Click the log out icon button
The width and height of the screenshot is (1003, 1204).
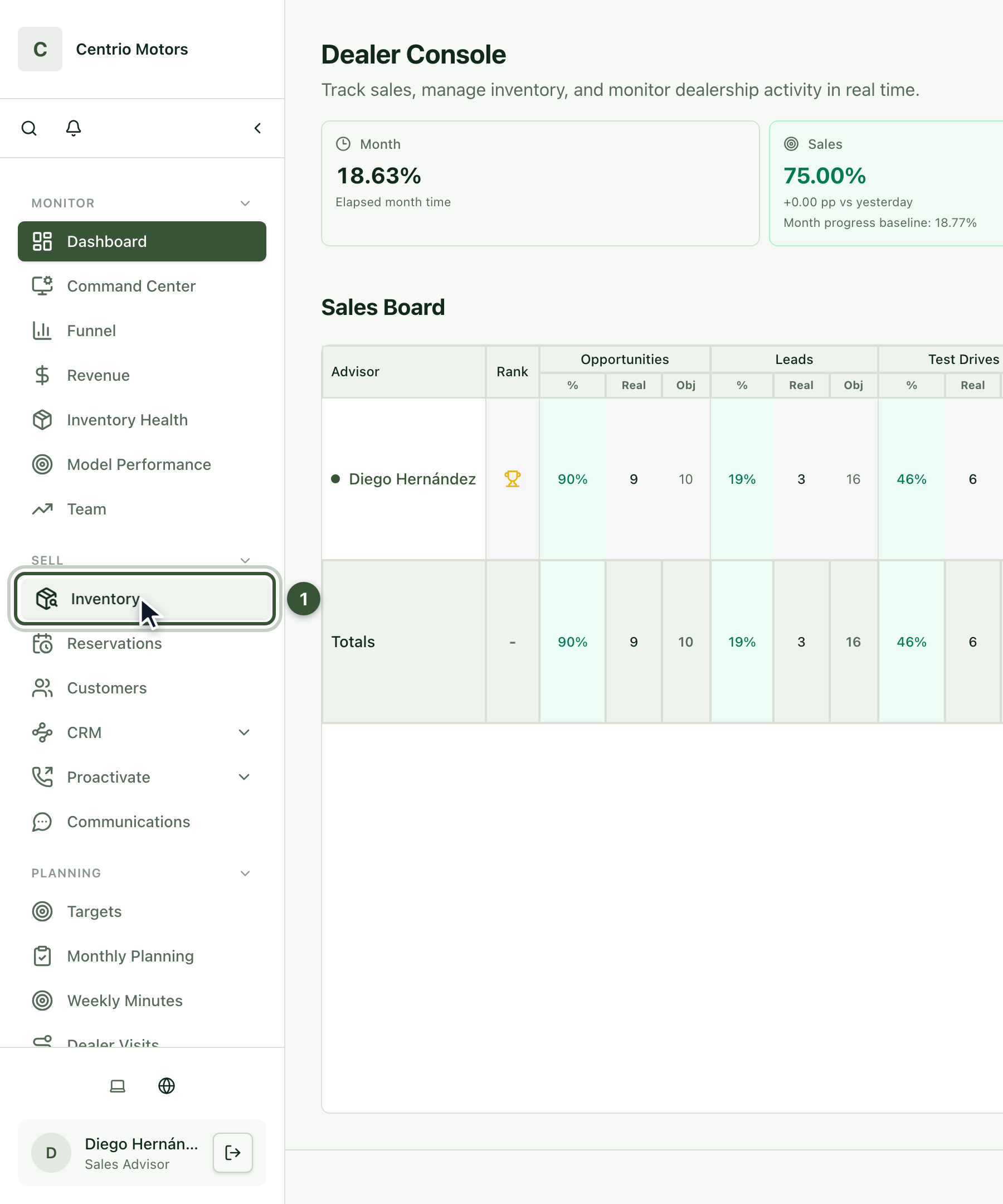point(233,1152)
